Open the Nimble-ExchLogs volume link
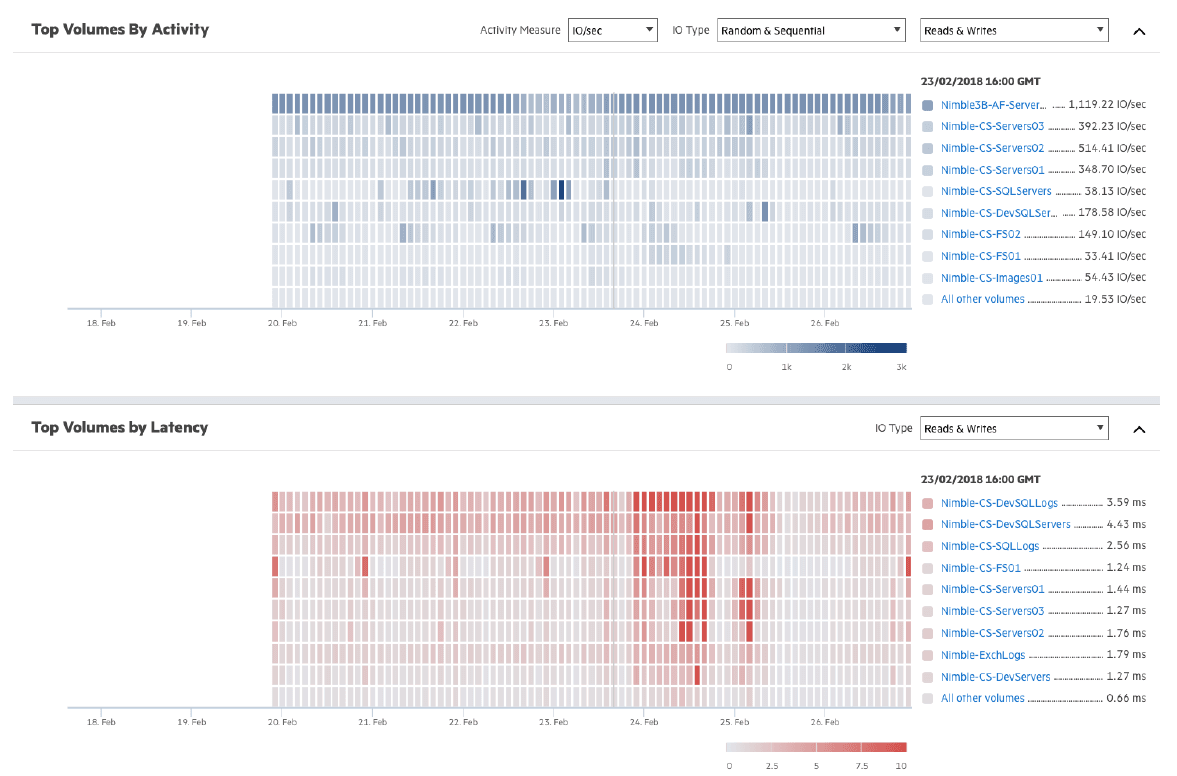This screenshot has height=776, width=1177. tap(983, 654)
